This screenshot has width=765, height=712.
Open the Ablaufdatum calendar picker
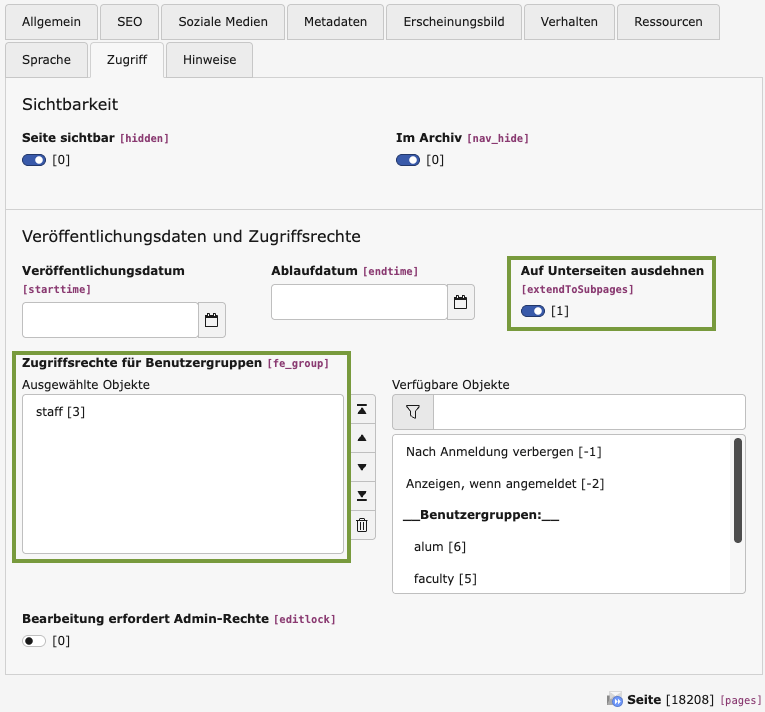coord(461,302)
